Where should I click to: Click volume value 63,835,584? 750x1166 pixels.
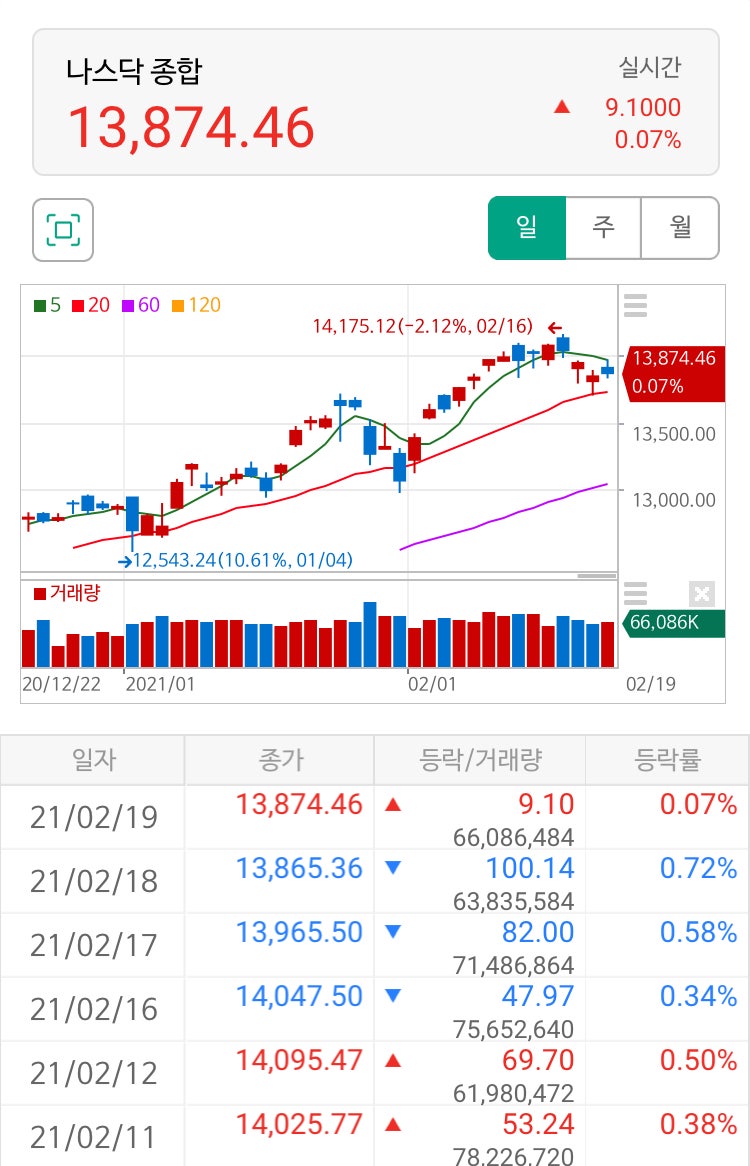tap(514, 901)
